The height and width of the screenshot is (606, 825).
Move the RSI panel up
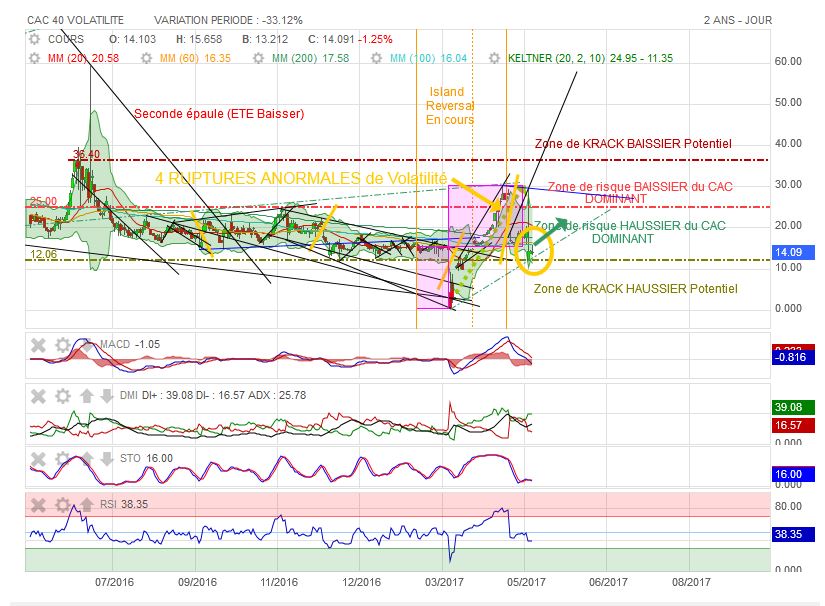86,505
